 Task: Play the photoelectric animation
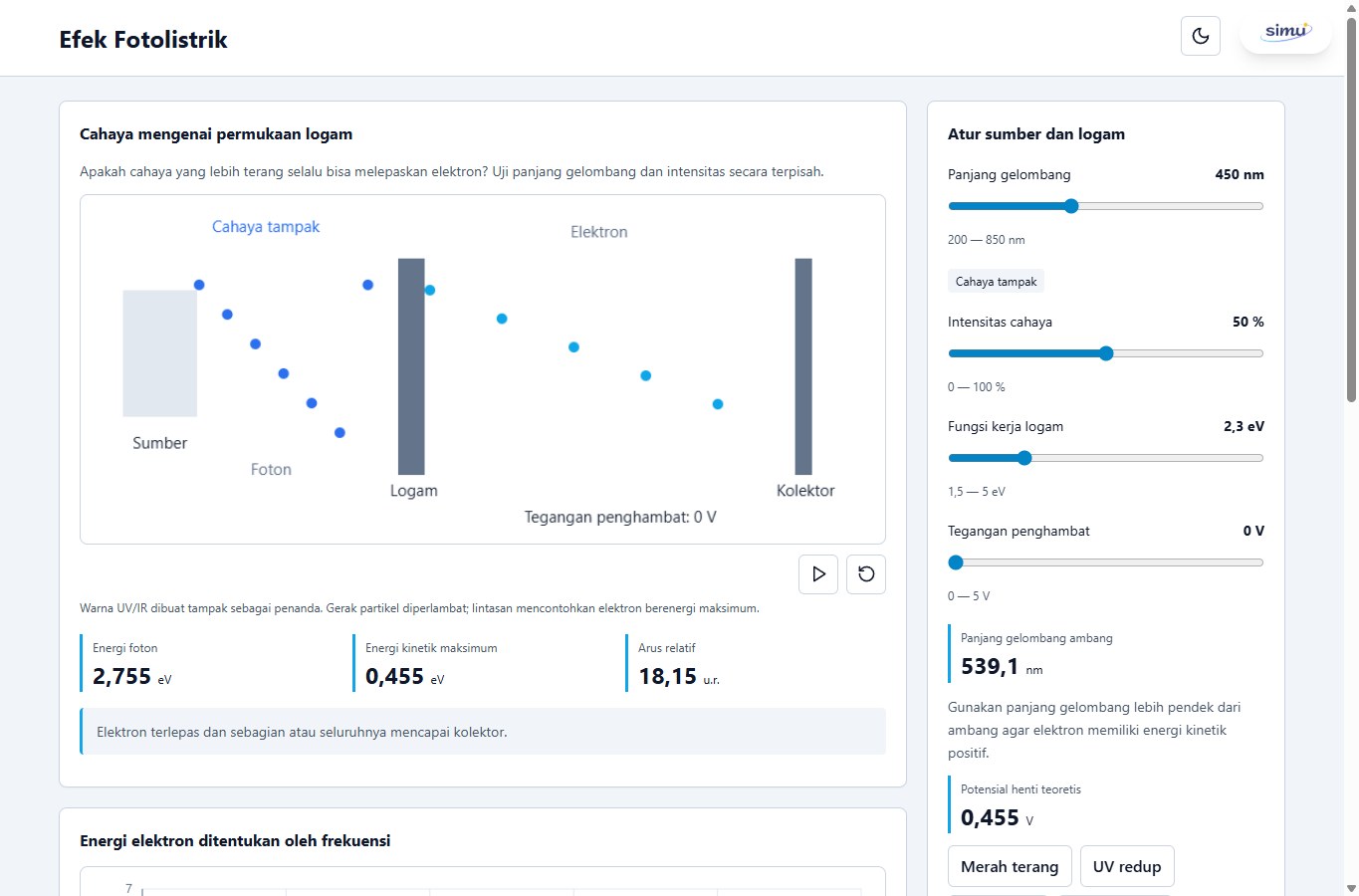(818, 574)
